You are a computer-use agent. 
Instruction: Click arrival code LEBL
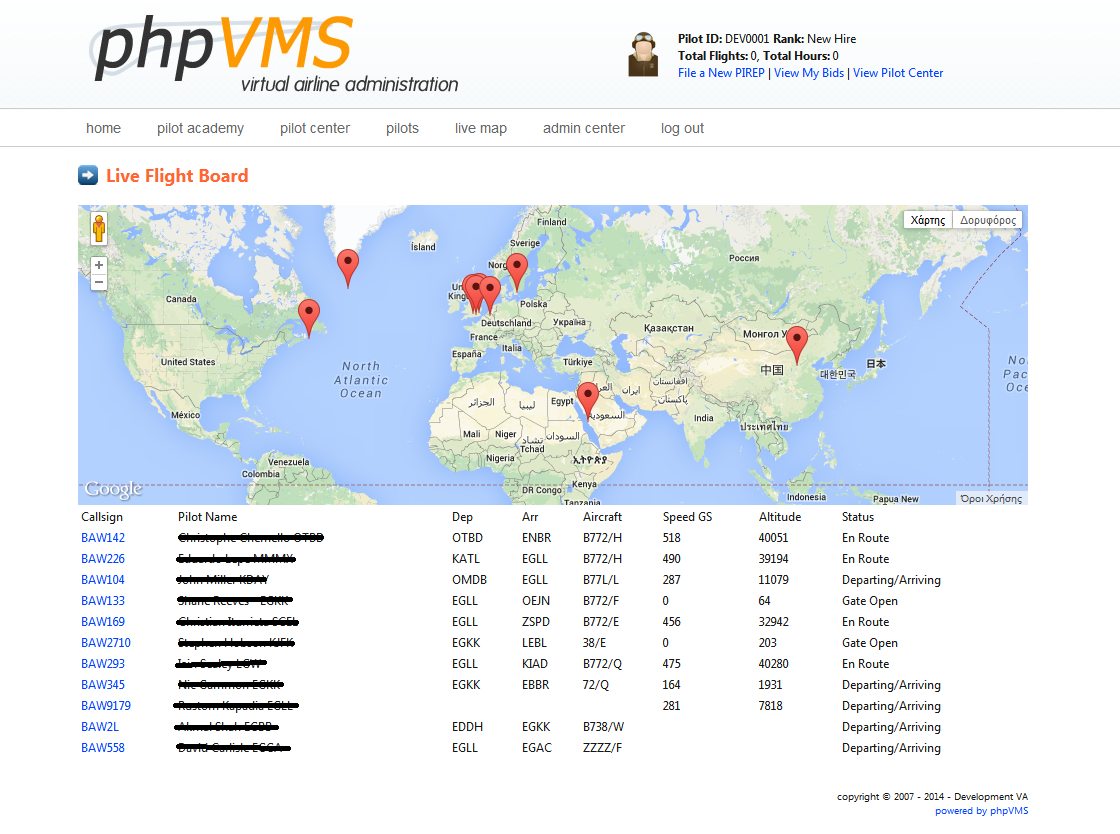[x=534, y=643]
